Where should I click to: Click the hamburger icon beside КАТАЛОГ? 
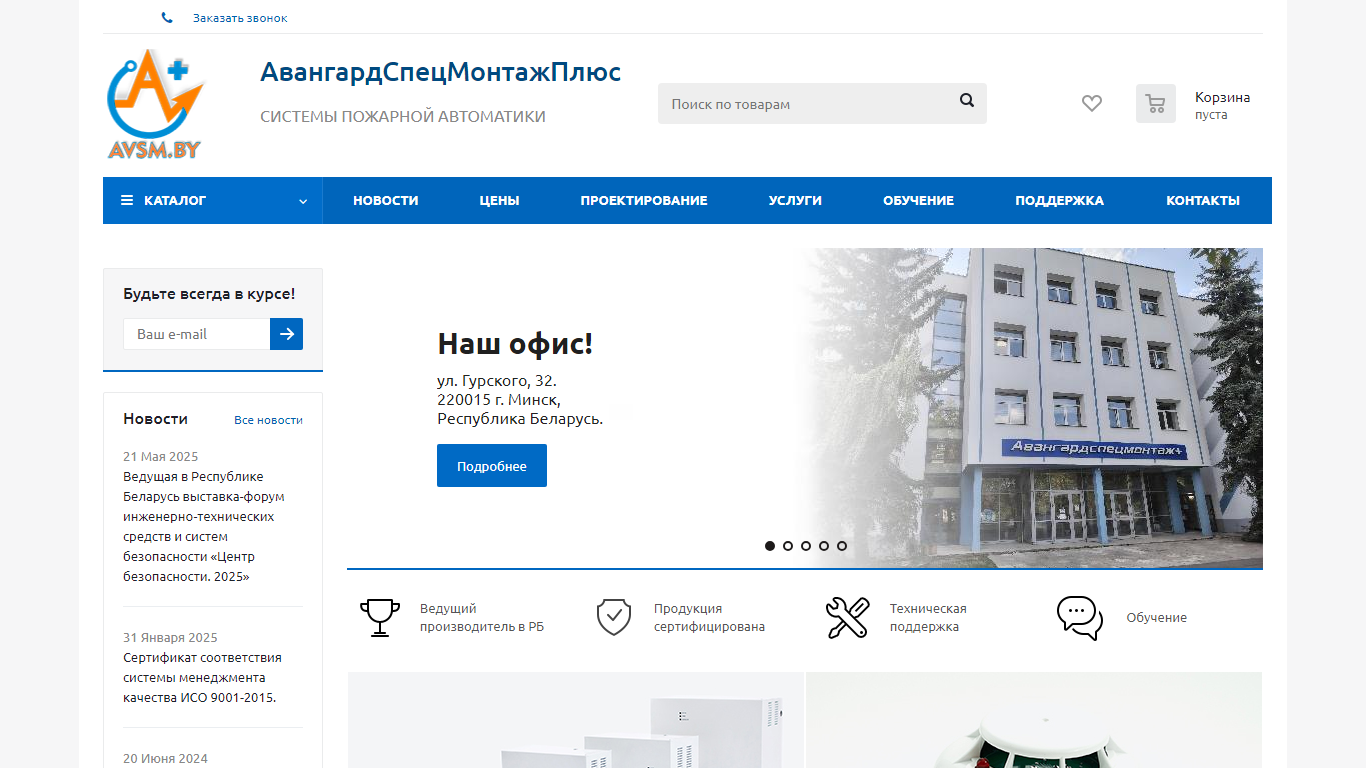point(127,200)
